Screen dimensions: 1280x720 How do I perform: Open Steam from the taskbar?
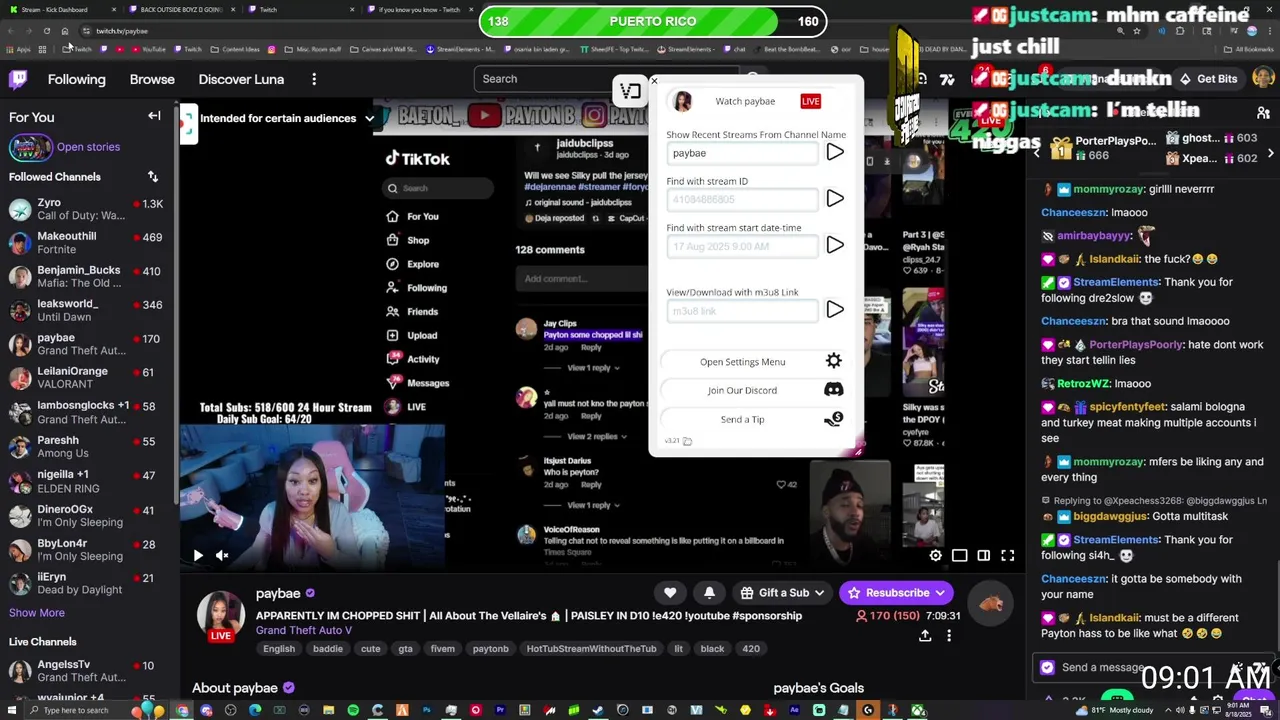pos(598,711)
